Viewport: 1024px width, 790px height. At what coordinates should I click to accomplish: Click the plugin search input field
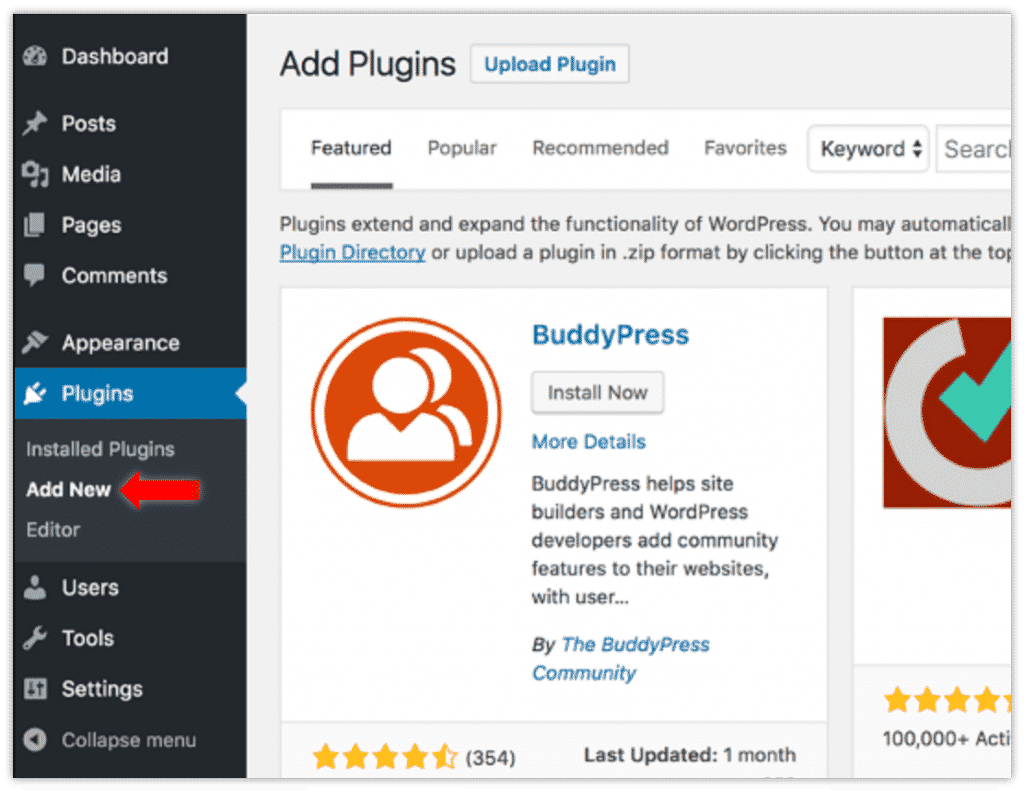tap(974, 149)
